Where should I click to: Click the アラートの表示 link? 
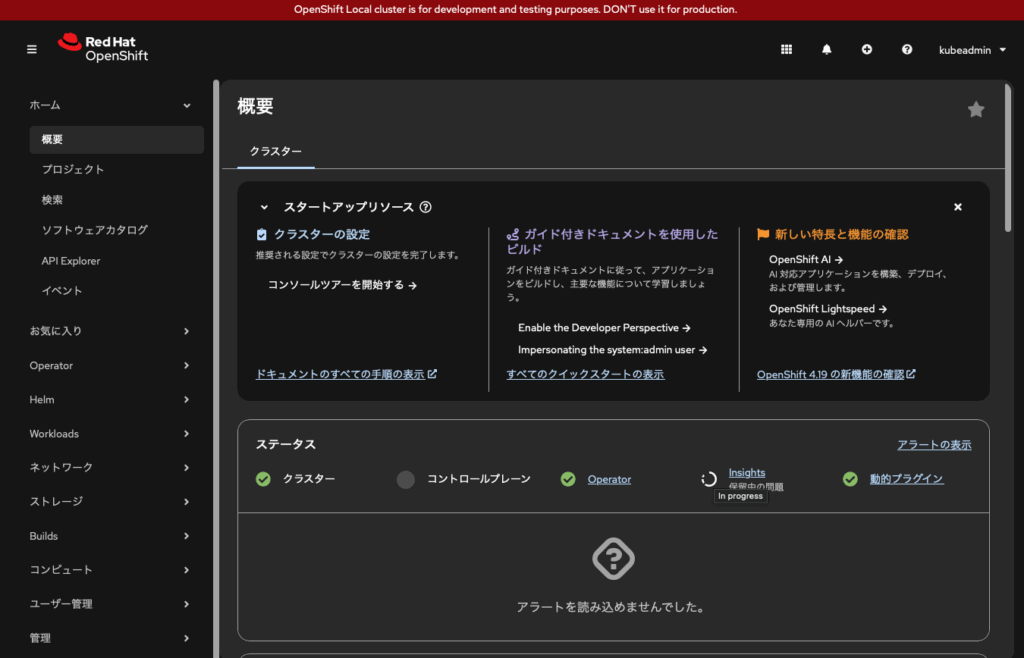[933, 445]
